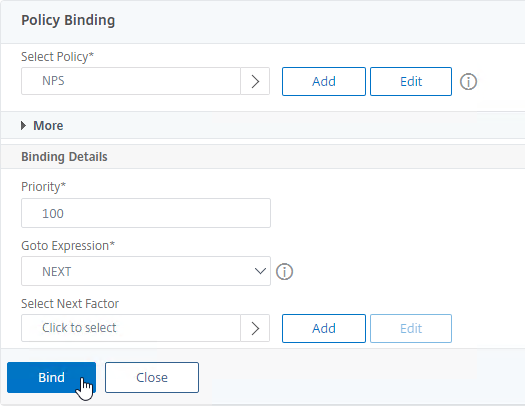525x406 pixels.
Task: Click Add for Select Next Factor
Action: (x=324, y=328)
